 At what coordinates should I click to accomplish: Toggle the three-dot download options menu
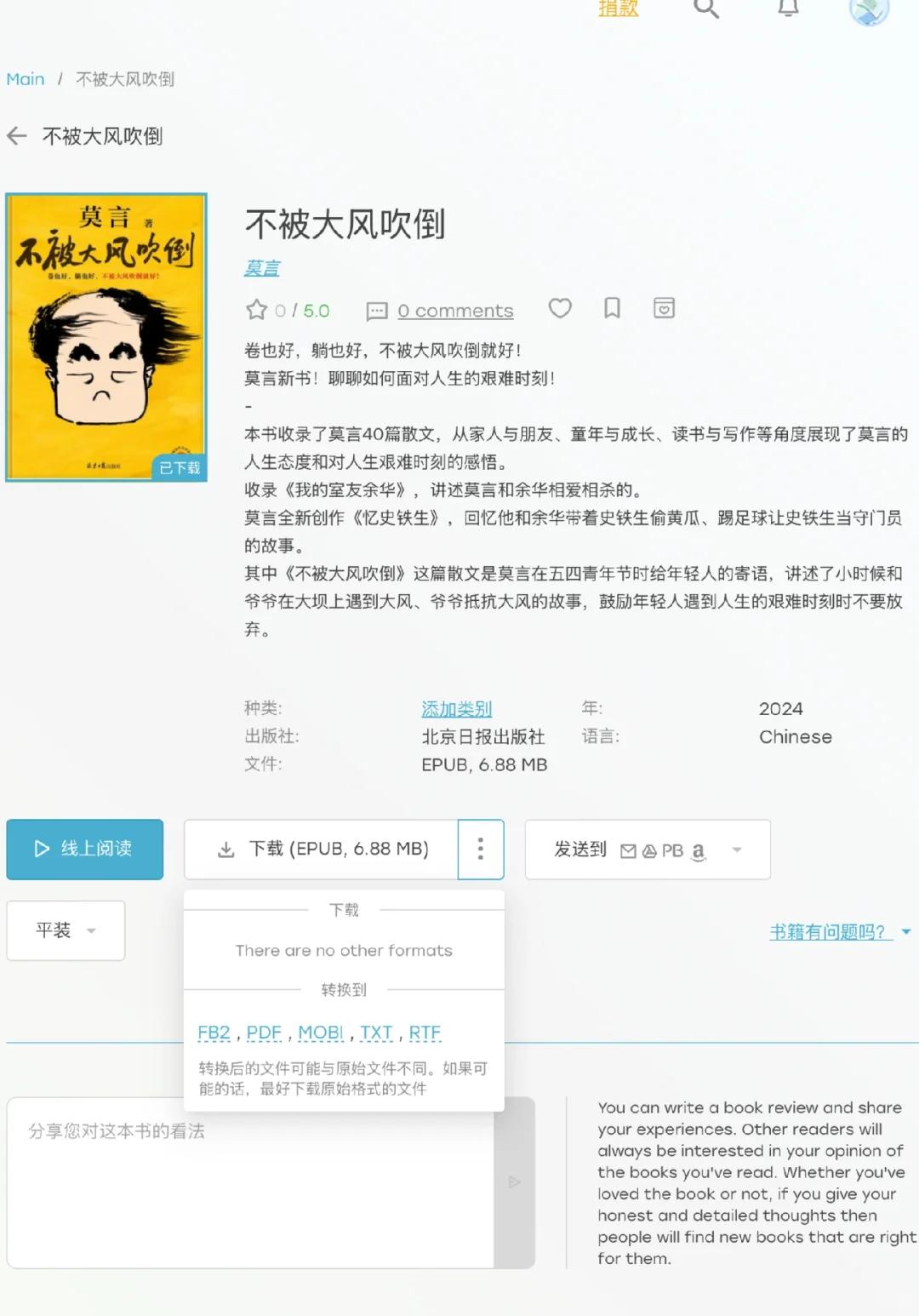(x=481, y=849)
